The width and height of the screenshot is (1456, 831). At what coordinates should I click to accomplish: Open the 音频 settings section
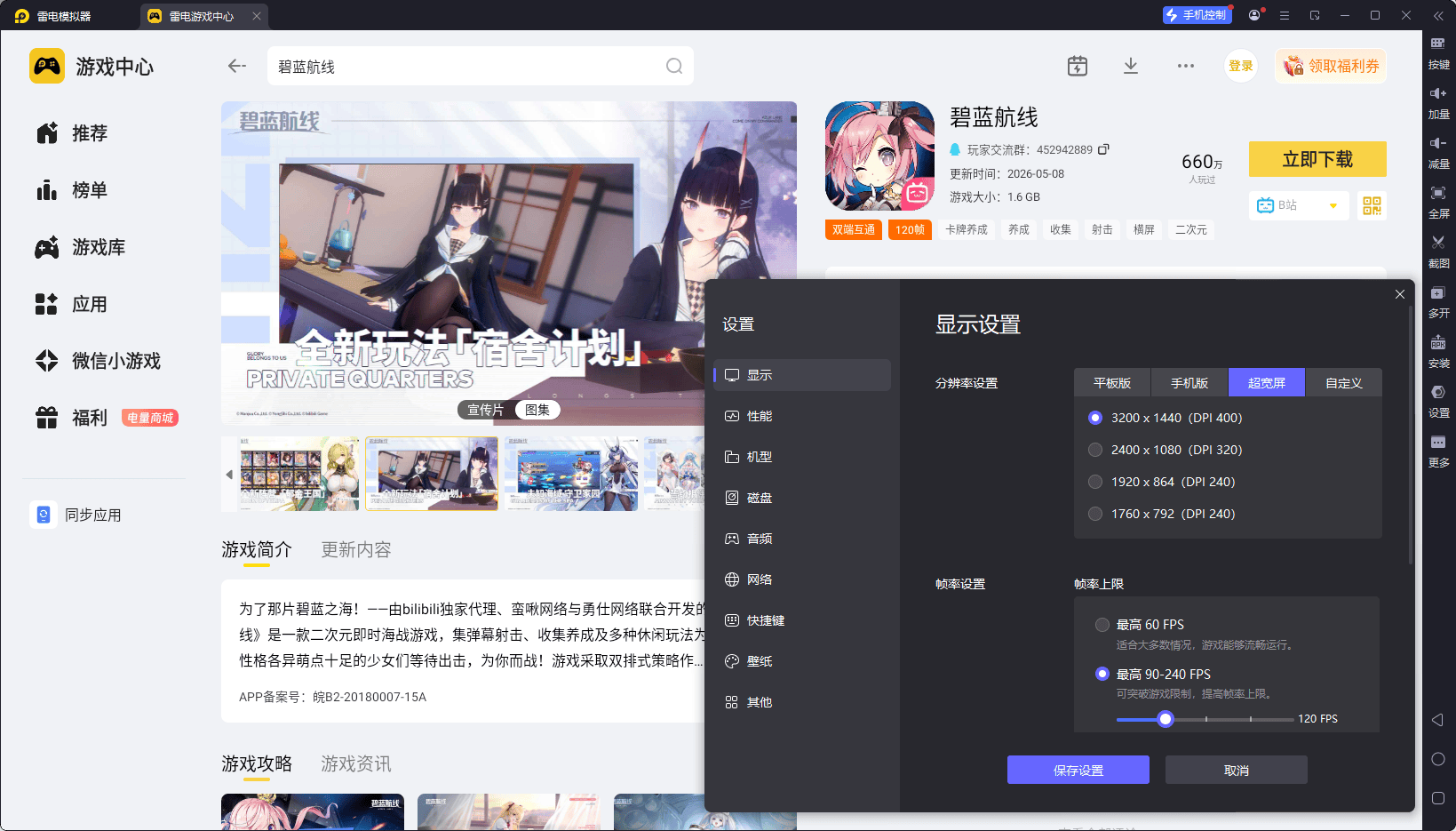(802, 539)
